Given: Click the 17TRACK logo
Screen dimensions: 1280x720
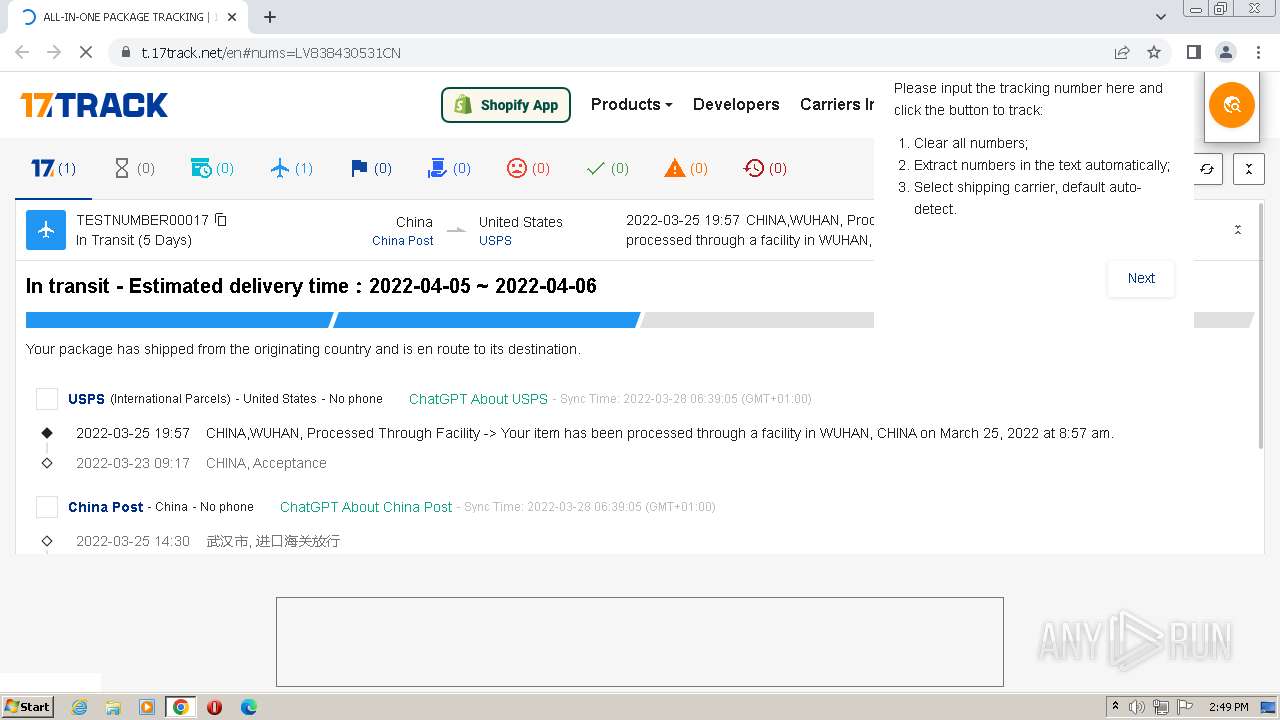Looking at the screenshot, I should [x=94, y=105].
